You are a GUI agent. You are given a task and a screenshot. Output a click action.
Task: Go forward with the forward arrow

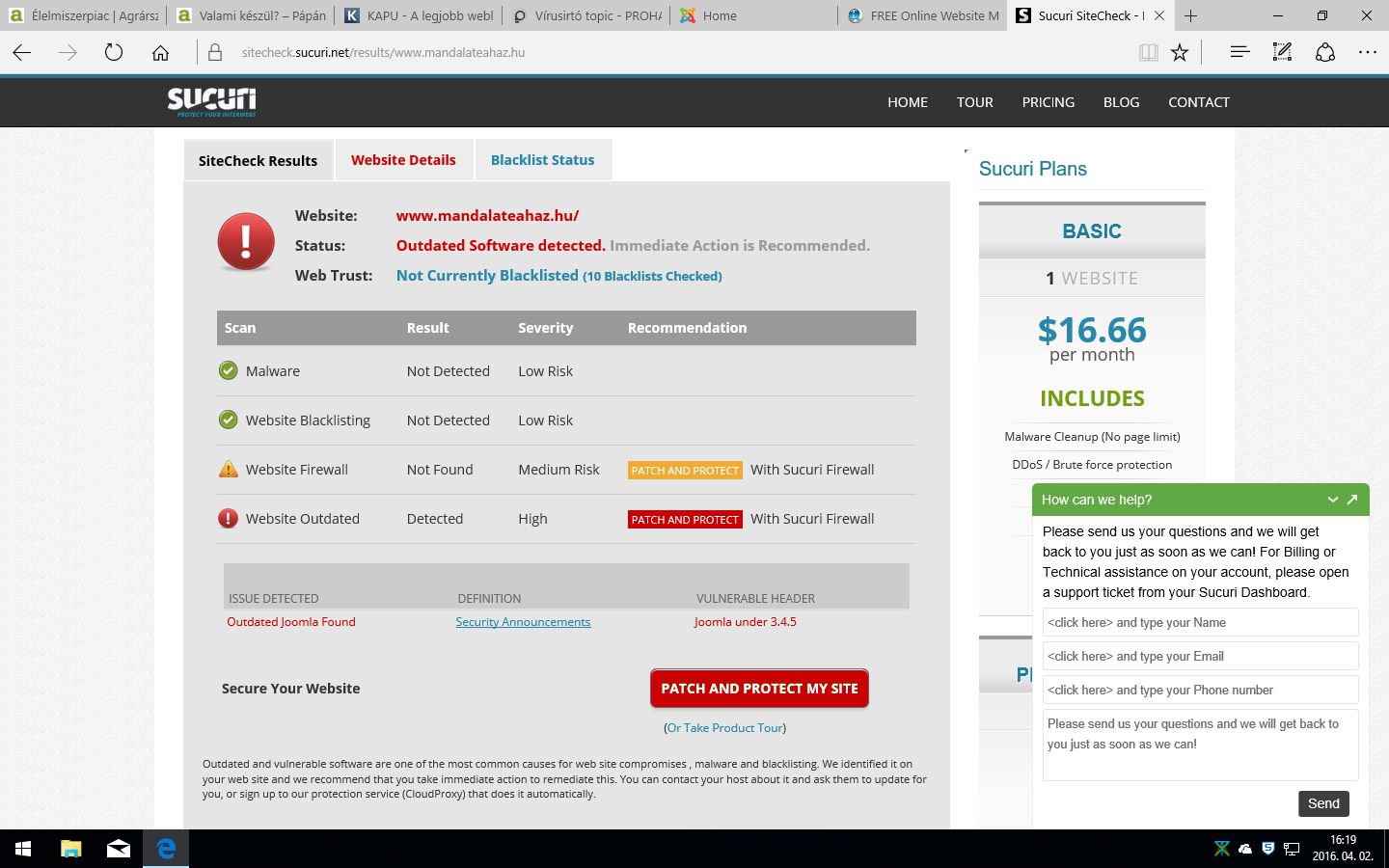coord(68,52)
